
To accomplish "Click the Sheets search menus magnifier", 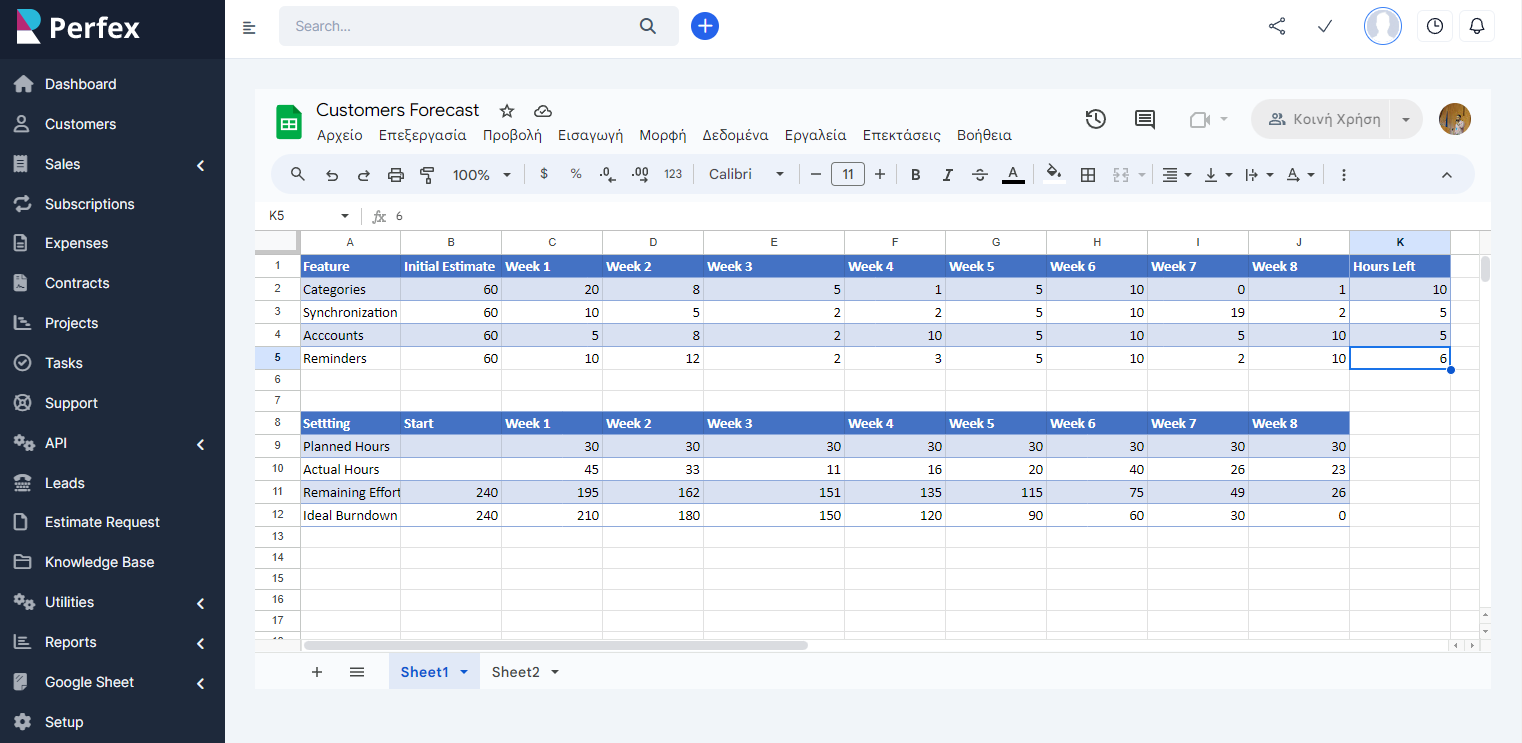I will 298,174.
